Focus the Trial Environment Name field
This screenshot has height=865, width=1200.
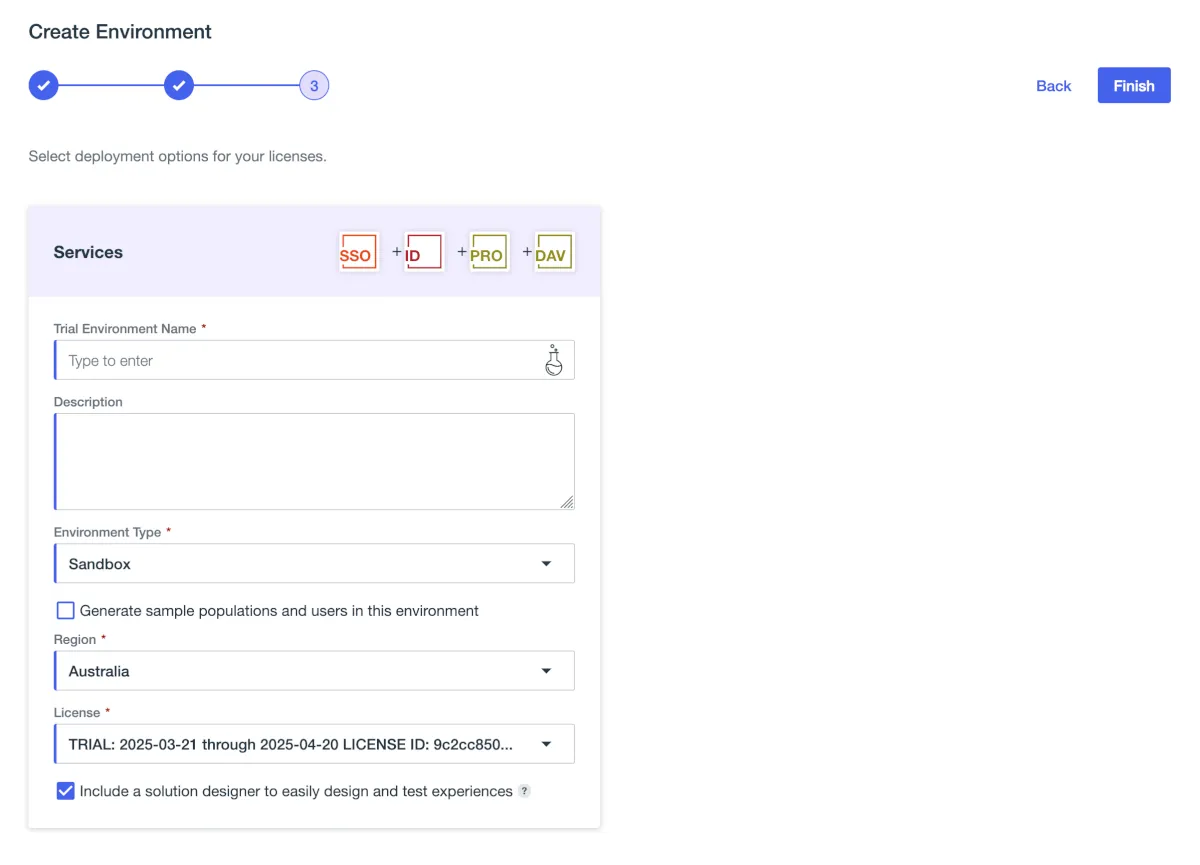coord(300,360)
